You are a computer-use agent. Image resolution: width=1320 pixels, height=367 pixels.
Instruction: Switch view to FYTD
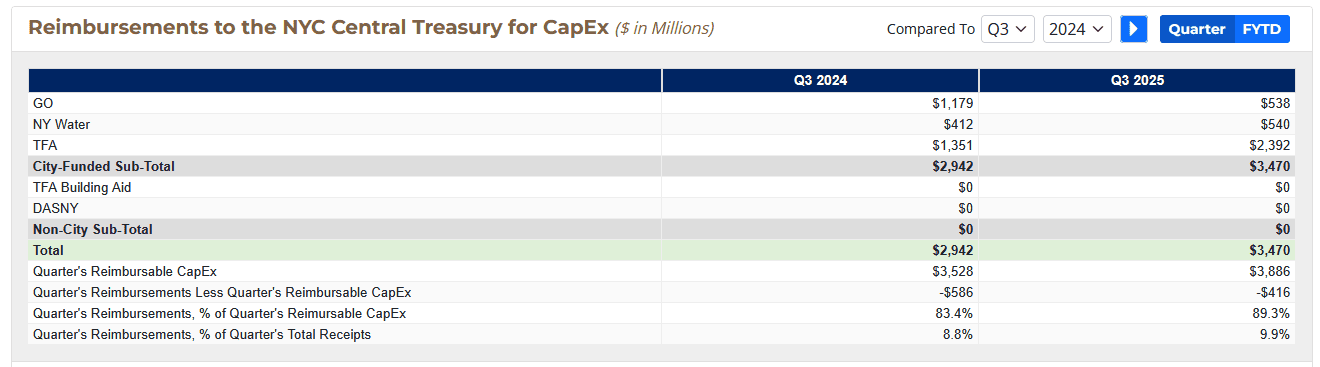point(1262,29)
